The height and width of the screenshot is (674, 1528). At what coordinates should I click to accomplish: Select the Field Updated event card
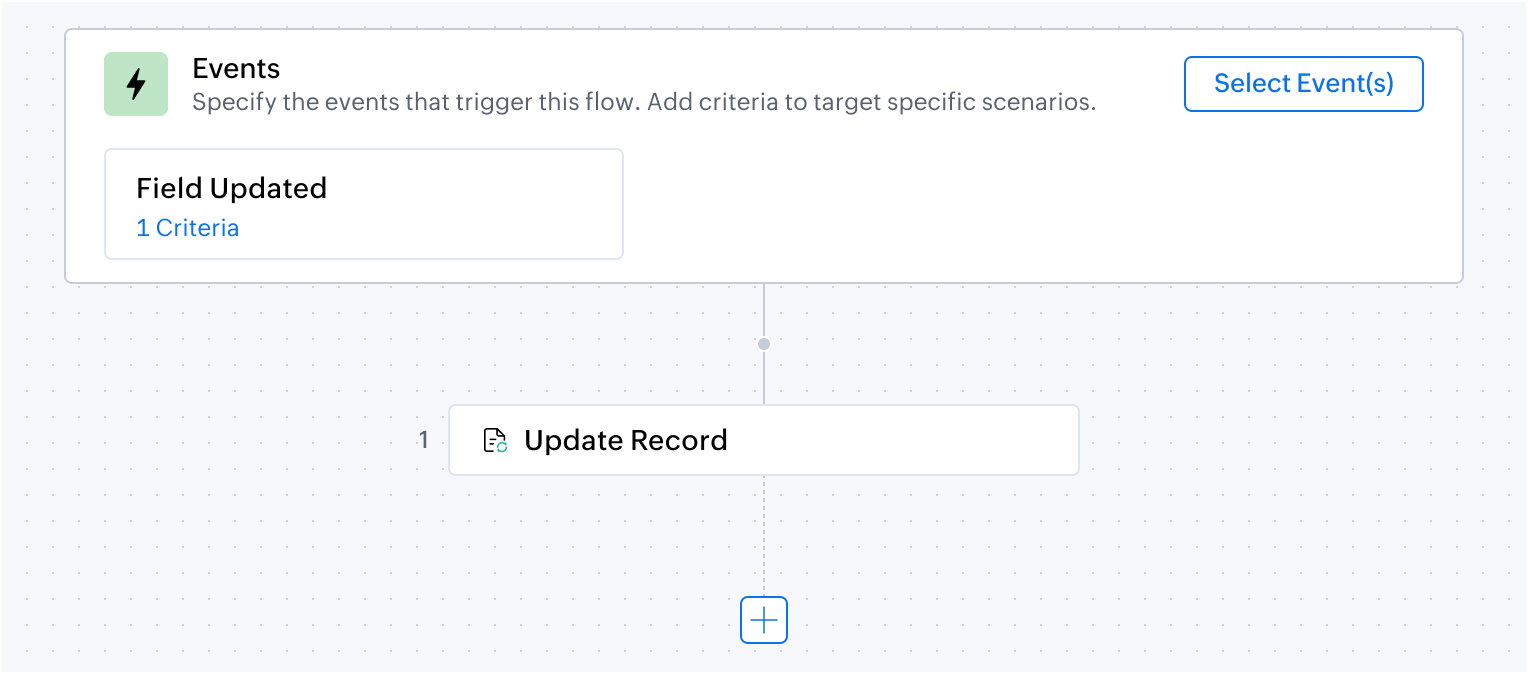click(364, 204)
